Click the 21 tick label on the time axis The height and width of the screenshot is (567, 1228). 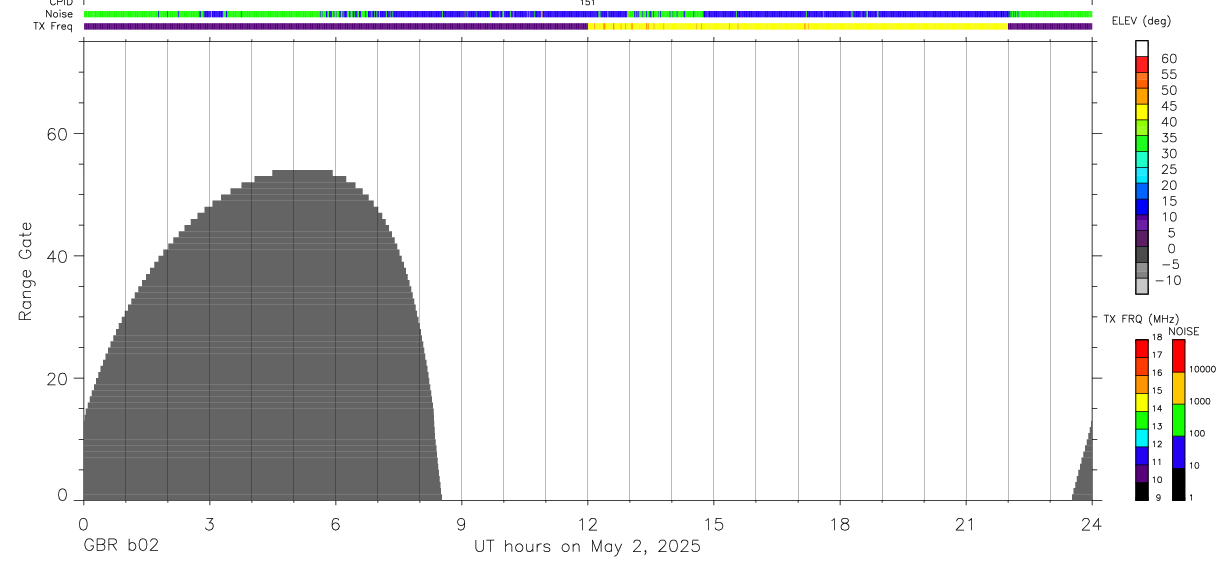[966, 524]
